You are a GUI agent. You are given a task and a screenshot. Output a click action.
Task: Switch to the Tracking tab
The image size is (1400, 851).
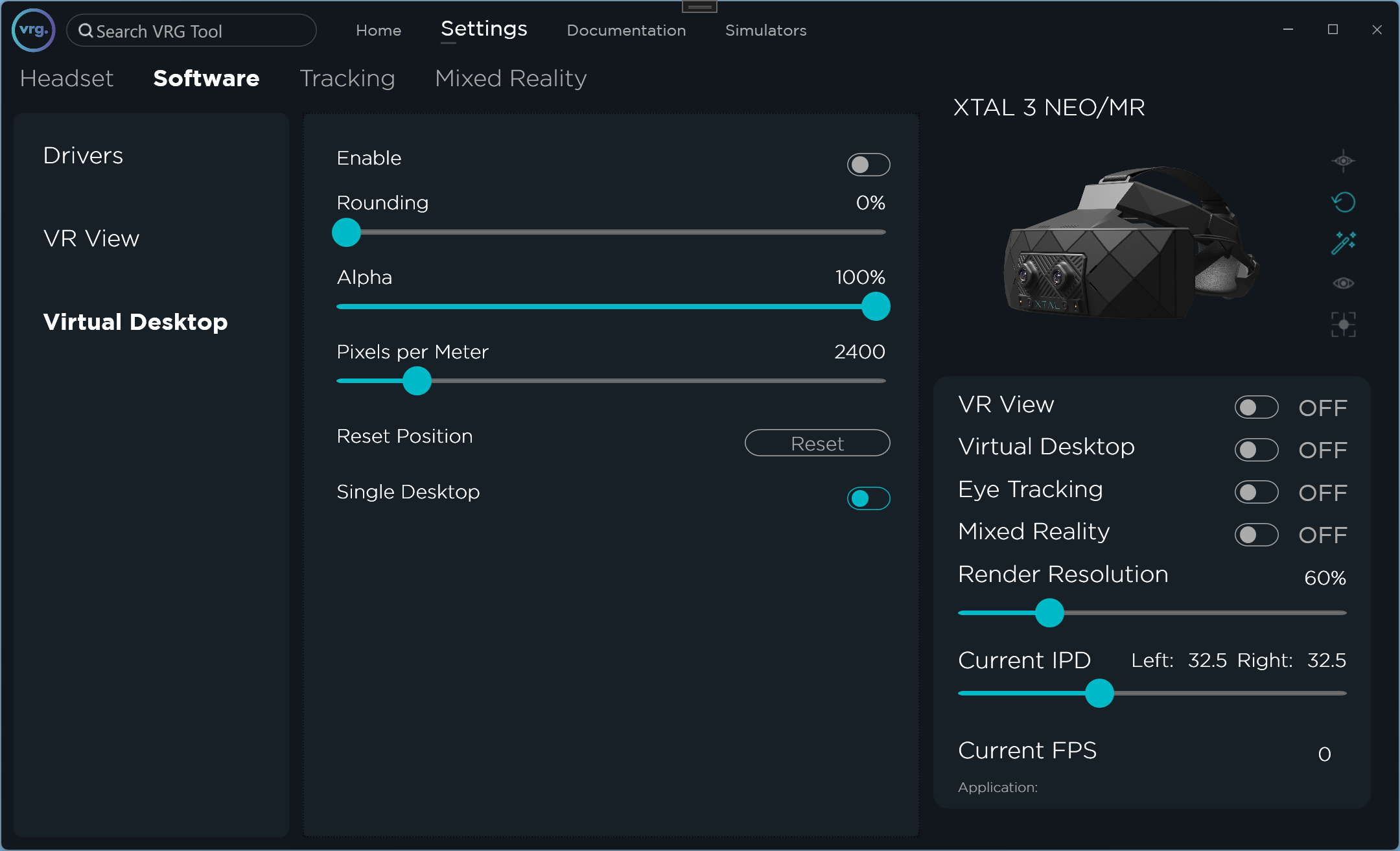pos(347,78)
